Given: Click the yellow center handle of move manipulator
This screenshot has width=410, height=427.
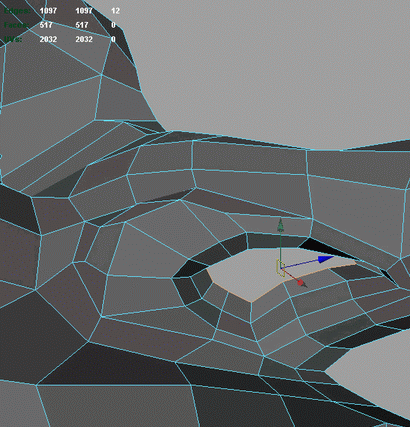Looking at the screenshot, I should pyautogui.click(x=280, y=268).
